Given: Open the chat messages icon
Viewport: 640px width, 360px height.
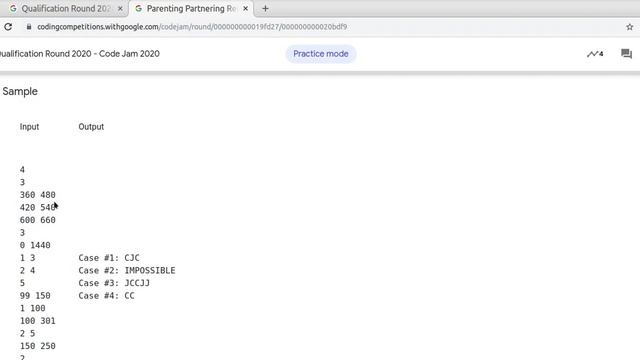Looking at the screenshot, I should [x=626, y=54].
